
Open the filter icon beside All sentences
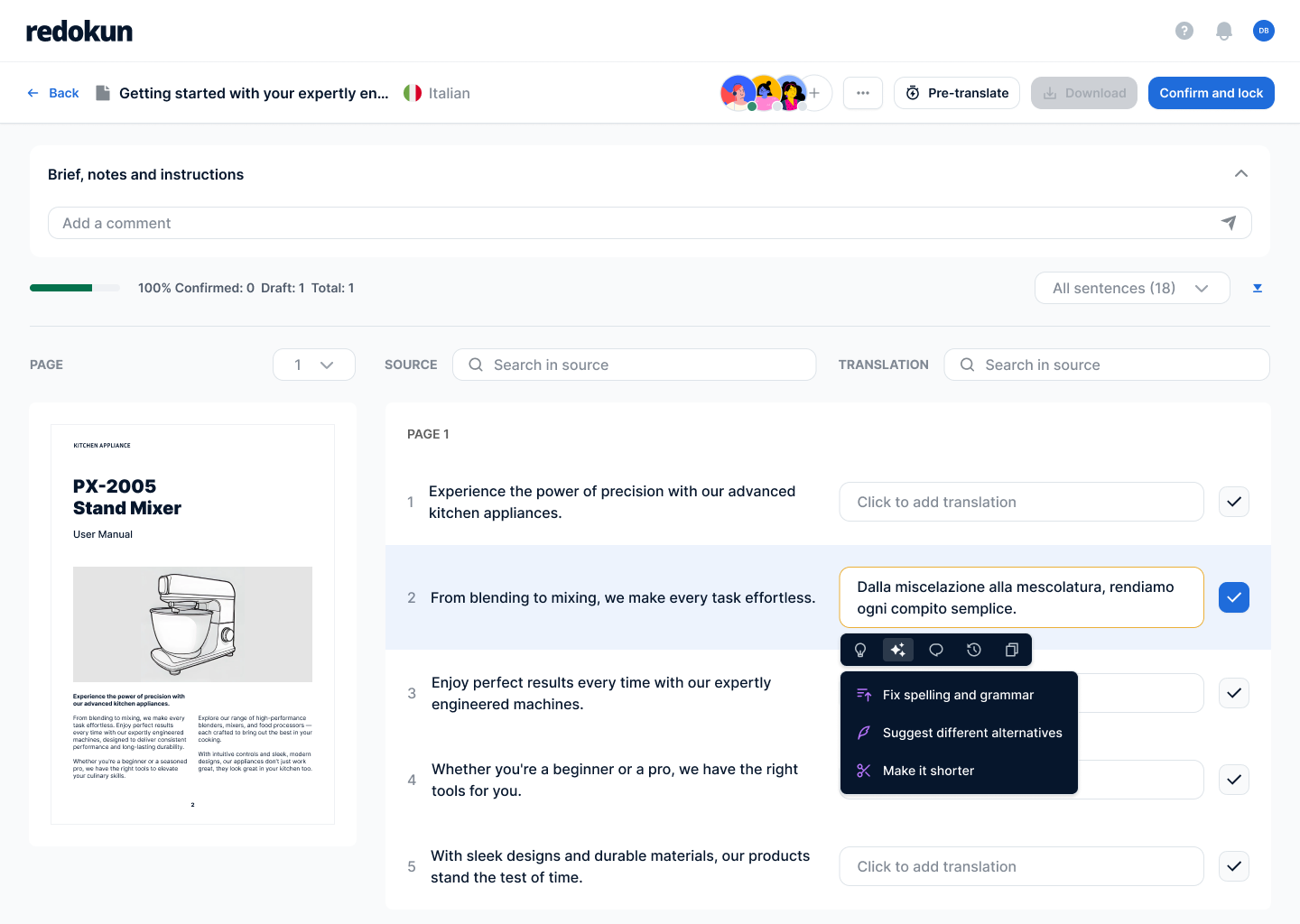pos(1258,288)
